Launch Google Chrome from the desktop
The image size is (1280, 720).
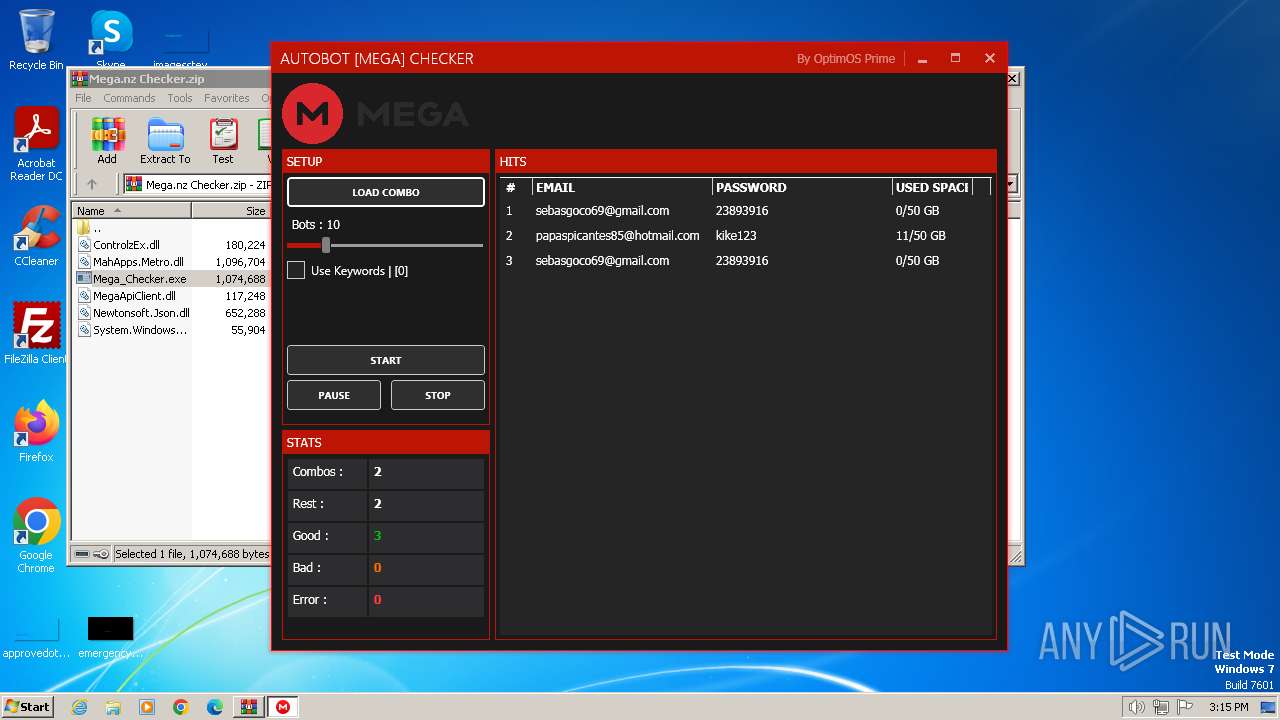click(x=36, y=536)
